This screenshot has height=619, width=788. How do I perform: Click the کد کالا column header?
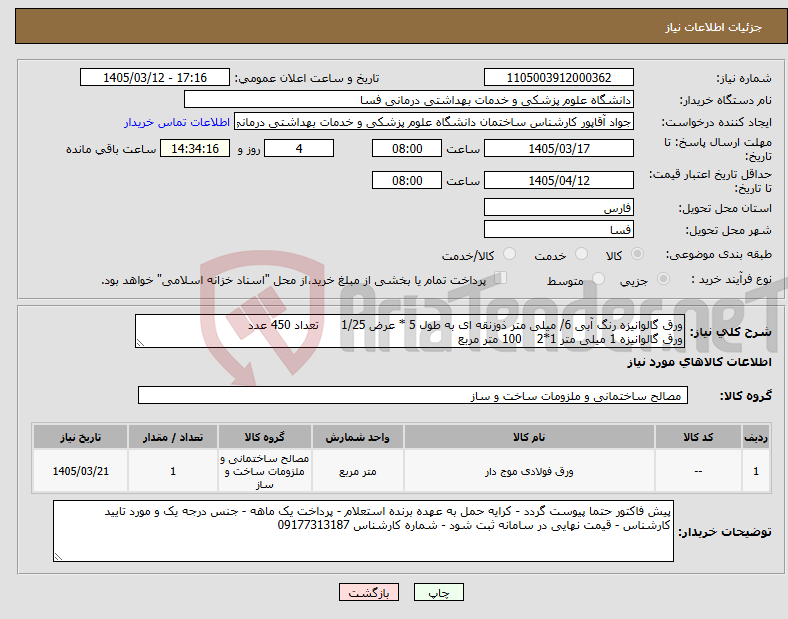click(x=698, y=437)
